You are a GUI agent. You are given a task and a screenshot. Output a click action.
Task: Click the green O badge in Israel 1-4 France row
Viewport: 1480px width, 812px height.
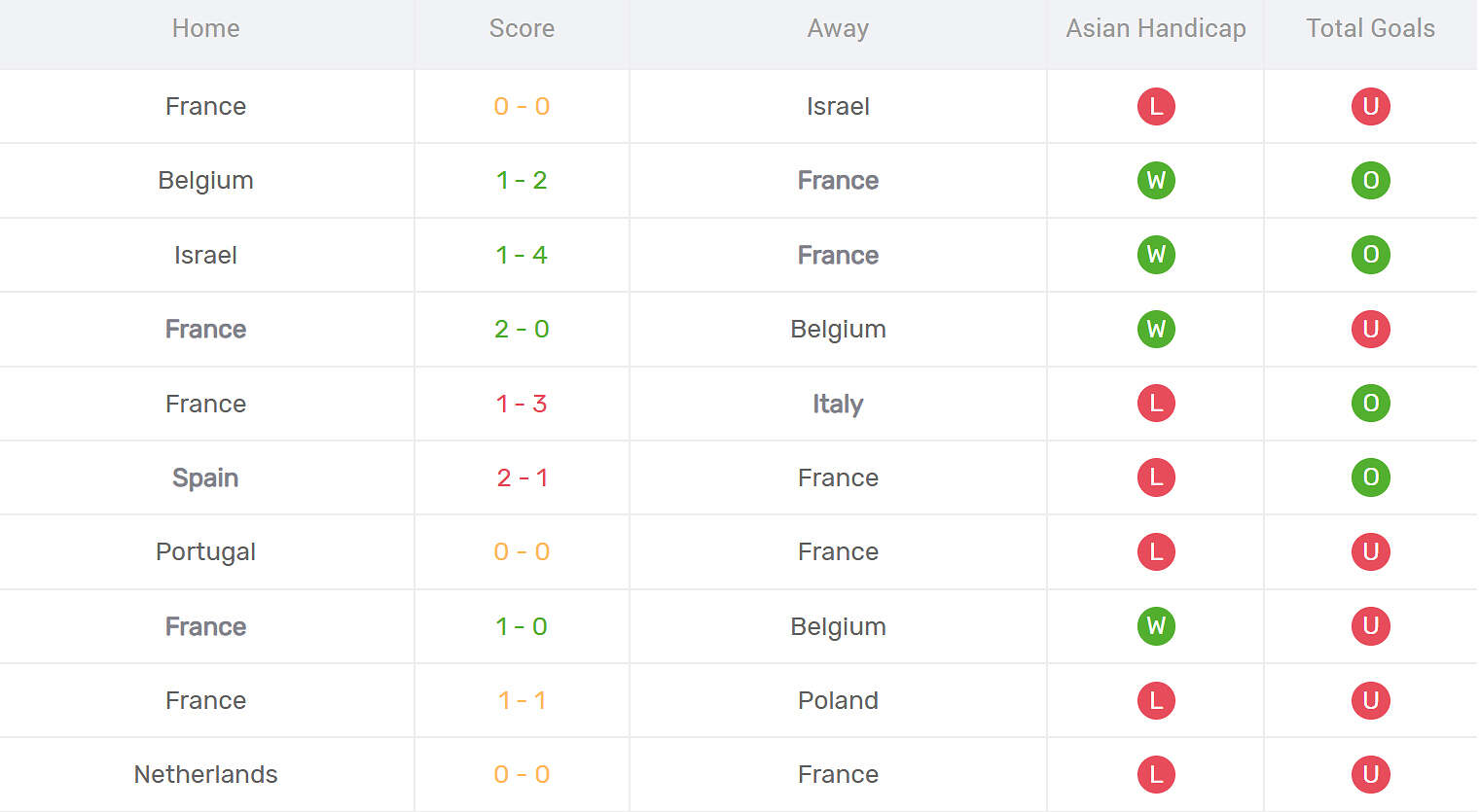click(1370, 255)
